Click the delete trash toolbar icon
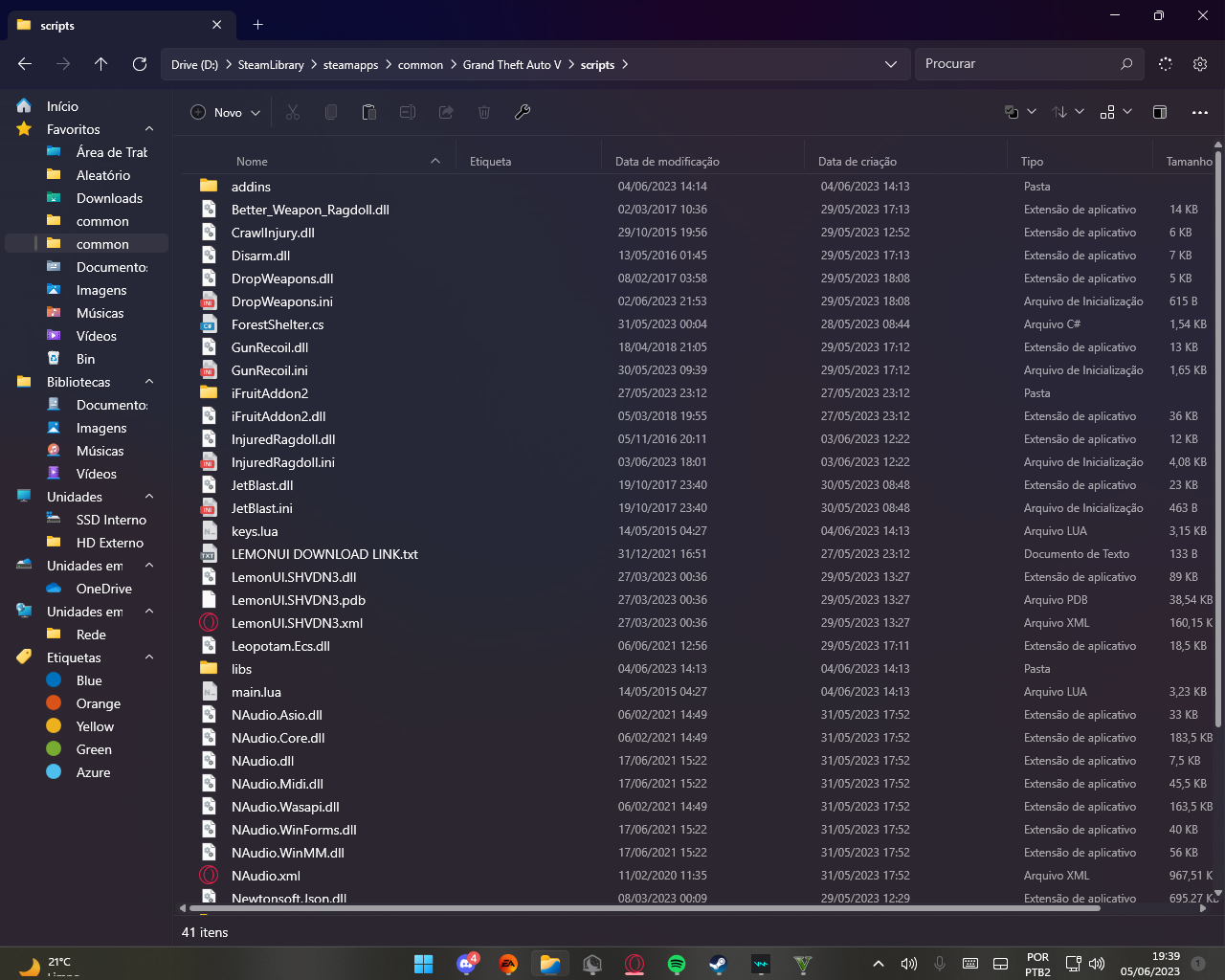Viewport: 1225px width, 980px height. (484, 112)
